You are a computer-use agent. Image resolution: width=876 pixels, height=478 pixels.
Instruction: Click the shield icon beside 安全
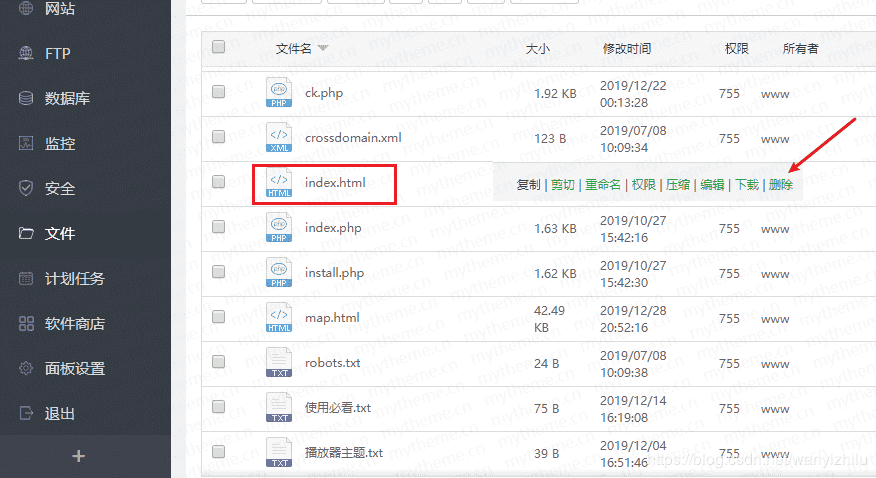(x=26, y=188)
